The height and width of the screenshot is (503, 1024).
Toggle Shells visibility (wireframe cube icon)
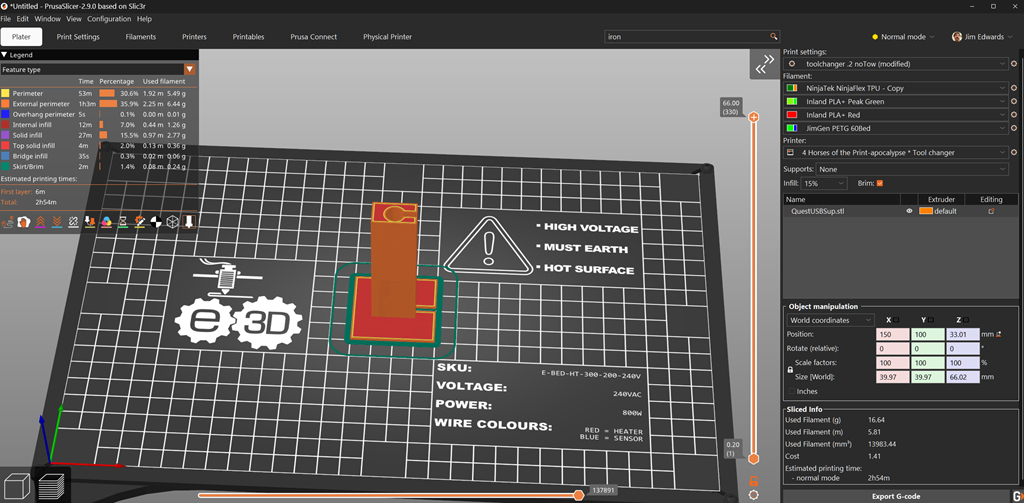coord(172,222)
